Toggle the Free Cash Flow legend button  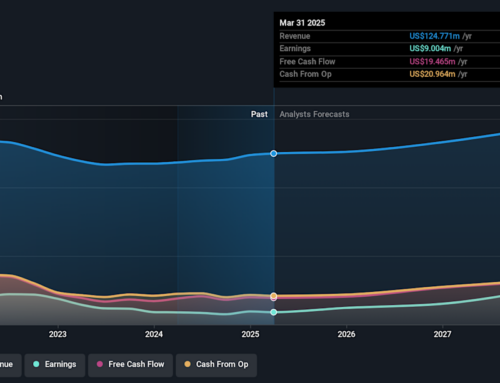130,365
